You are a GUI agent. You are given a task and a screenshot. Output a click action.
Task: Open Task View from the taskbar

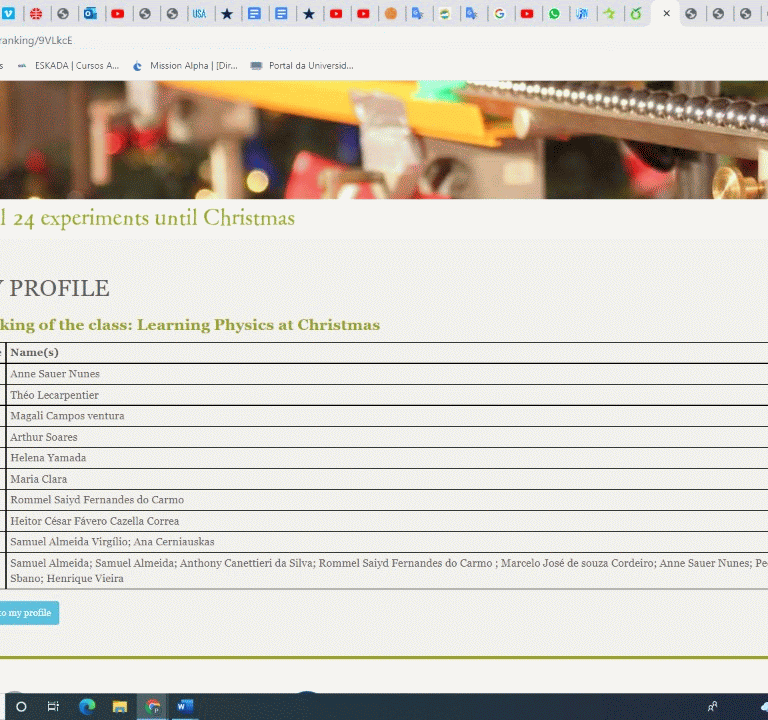53,706
